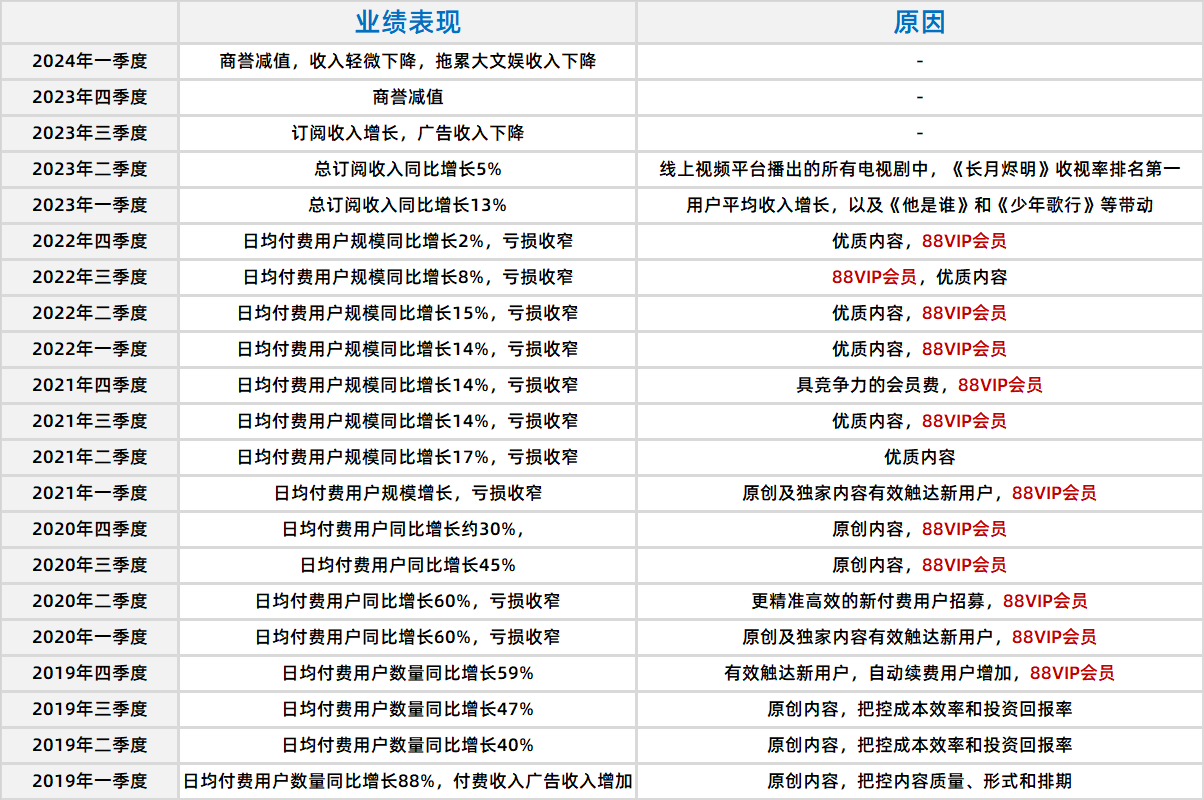Click the cell 日均付费用户数量同比增长40%

pos(408,745)
